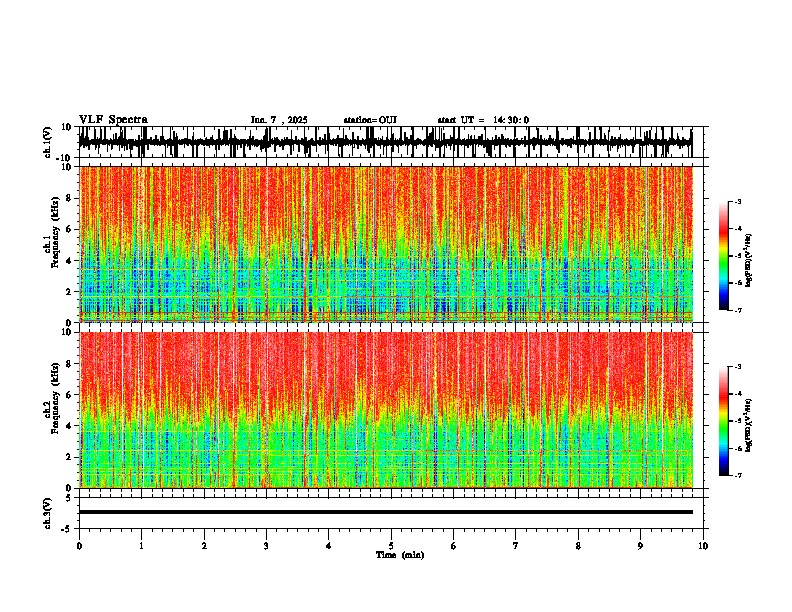792x612 pixels.
Task: Click the "6" kHz tick on ch.1 frequency axis
Action: click(70, 230)
